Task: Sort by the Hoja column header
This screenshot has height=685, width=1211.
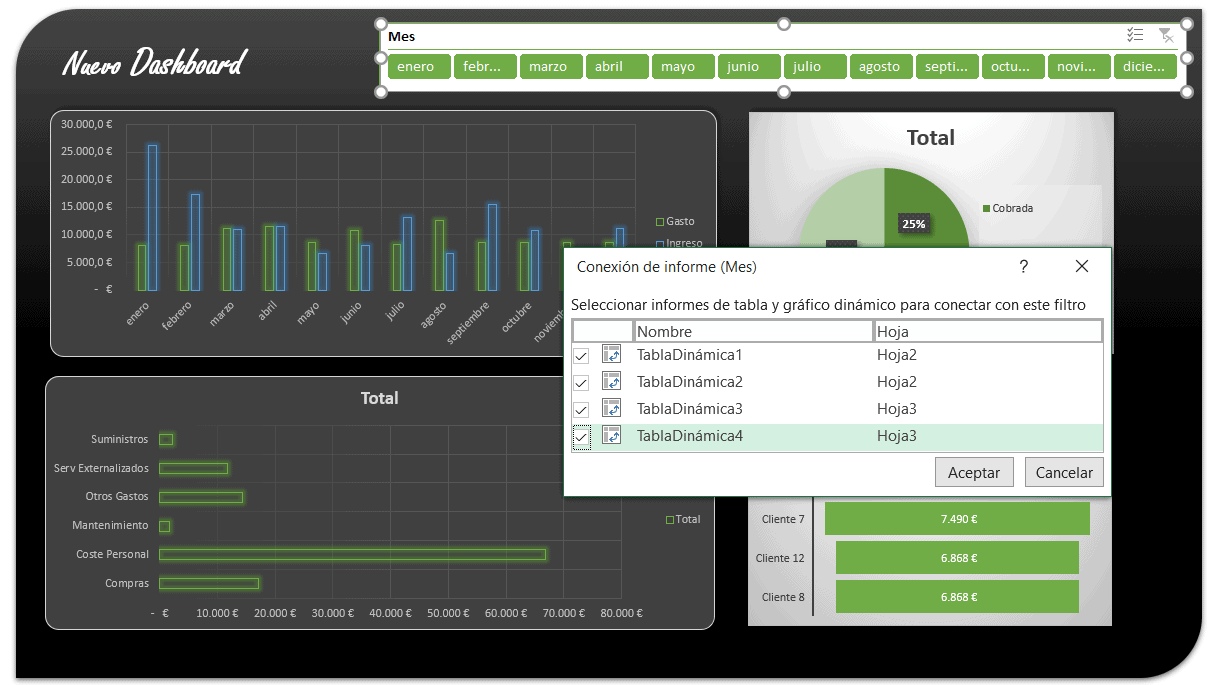Action: 988,331
